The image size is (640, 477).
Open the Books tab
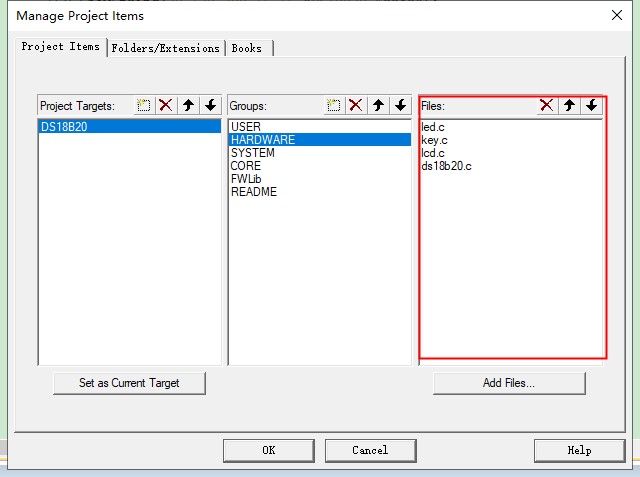[x=249, y=48]
